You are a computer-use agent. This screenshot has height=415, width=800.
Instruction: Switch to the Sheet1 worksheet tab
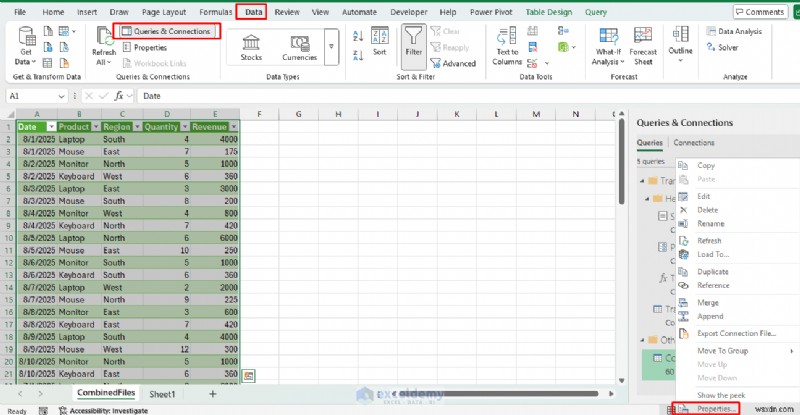[162, 394]
